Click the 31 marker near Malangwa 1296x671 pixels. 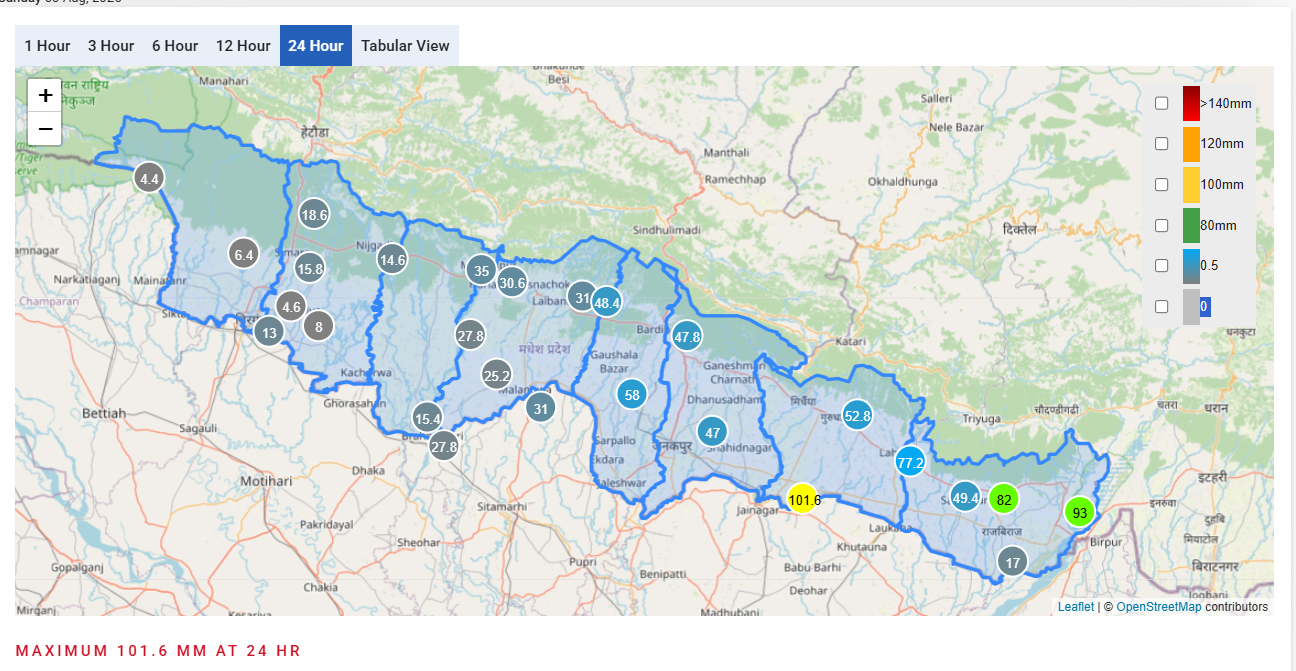point(541,407)
